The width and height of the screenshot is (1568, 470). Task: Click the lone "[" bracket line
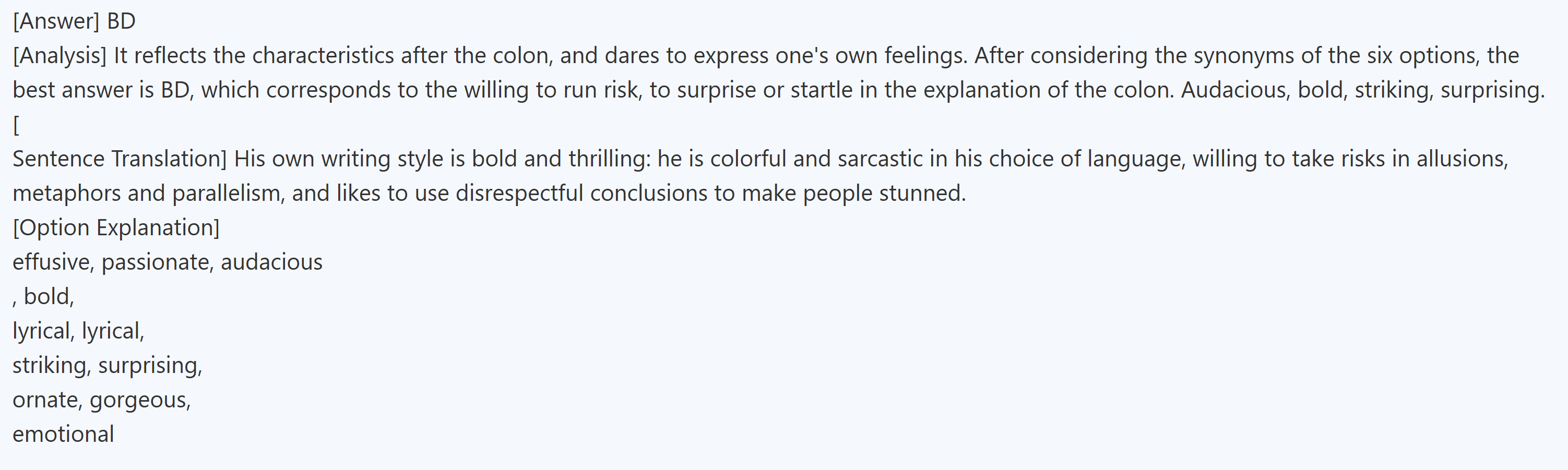[16, 125]
